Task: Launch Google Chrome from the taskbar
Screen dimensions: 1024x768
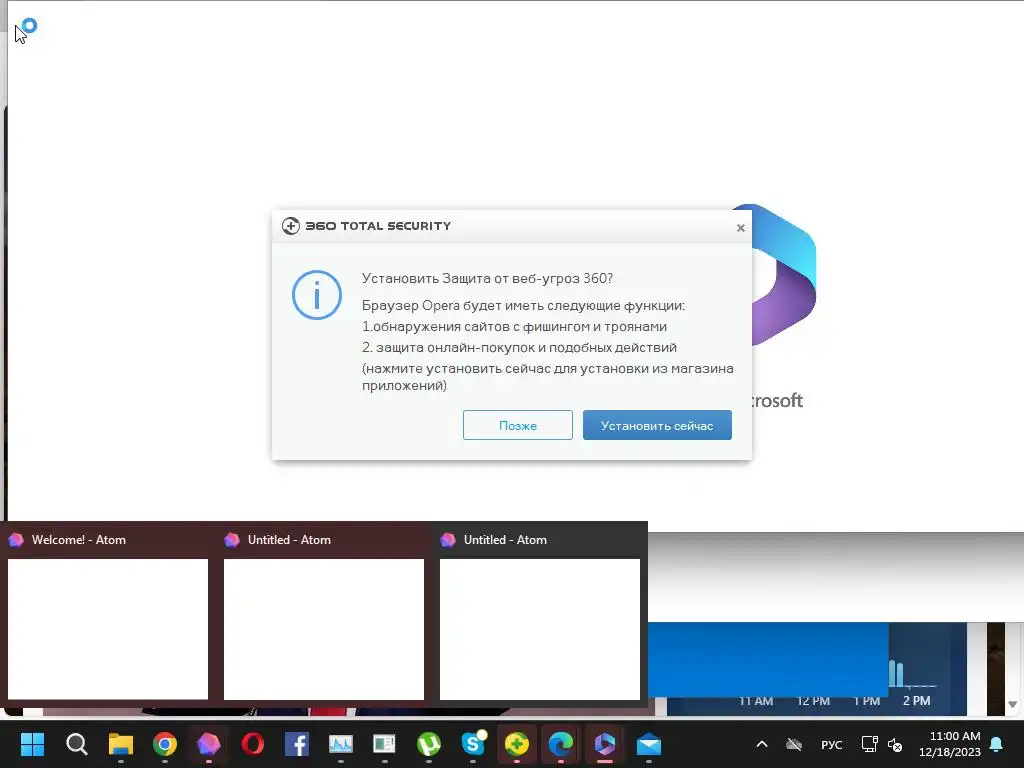Action: (x=165, y=744)
